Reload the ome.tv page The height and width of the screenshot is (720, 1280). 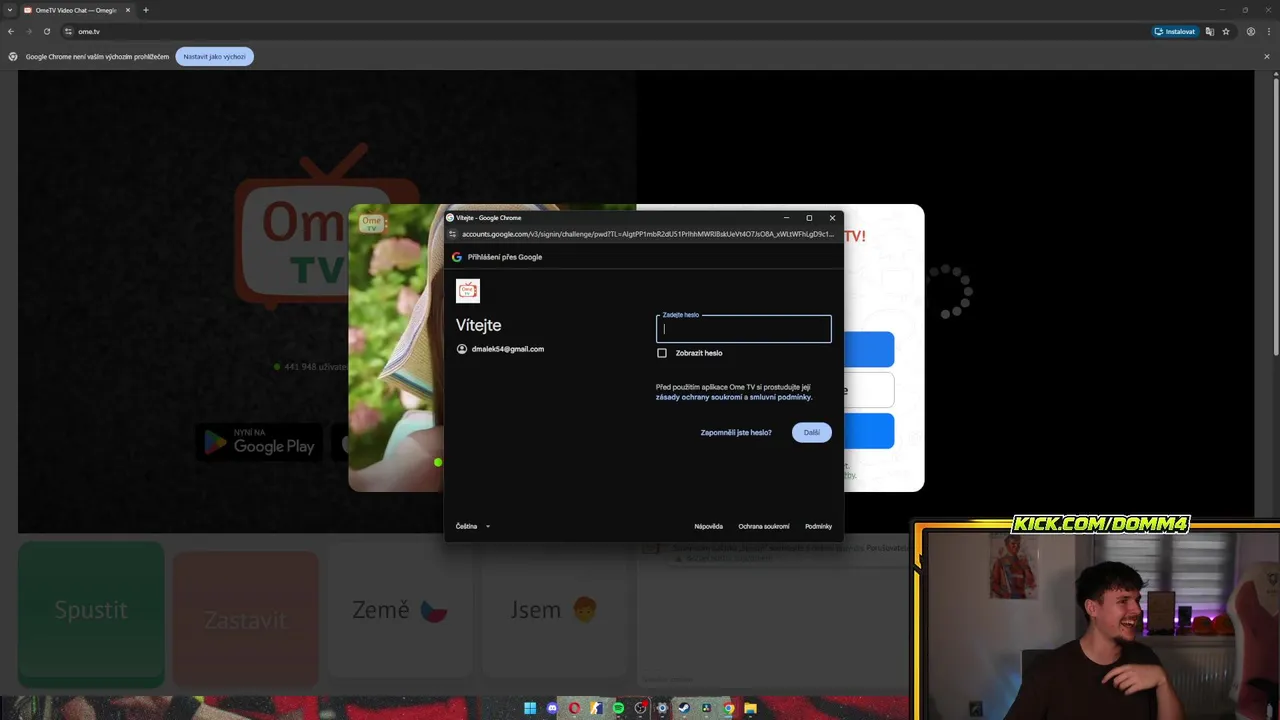pos(46,31)
